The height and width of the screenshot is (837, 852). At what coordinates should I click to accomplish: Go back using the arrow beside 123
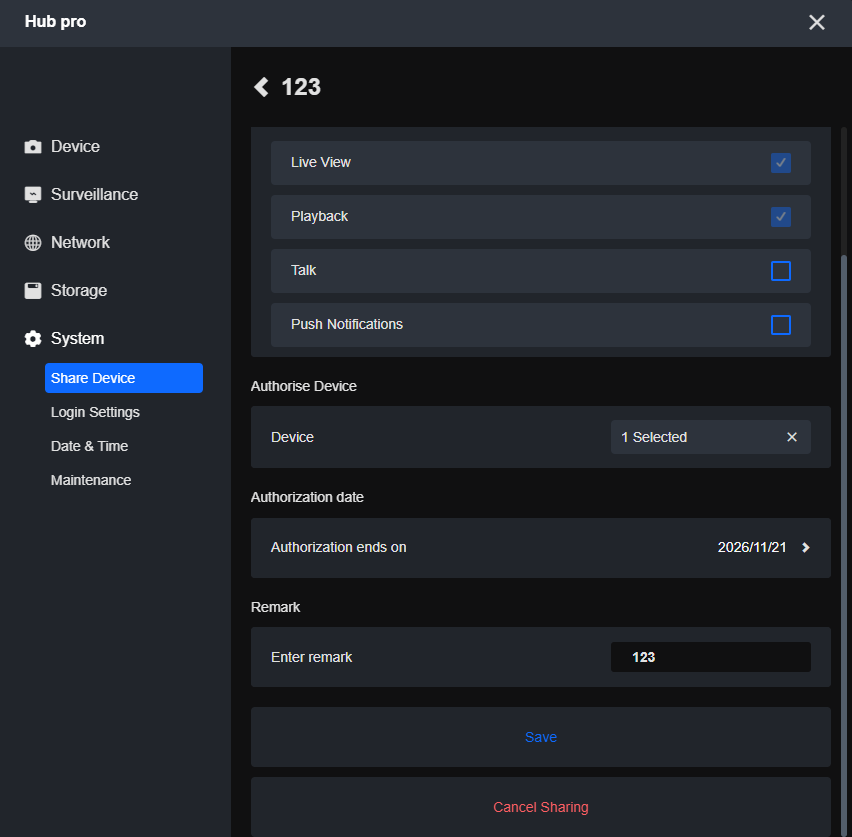coord(261,87)
